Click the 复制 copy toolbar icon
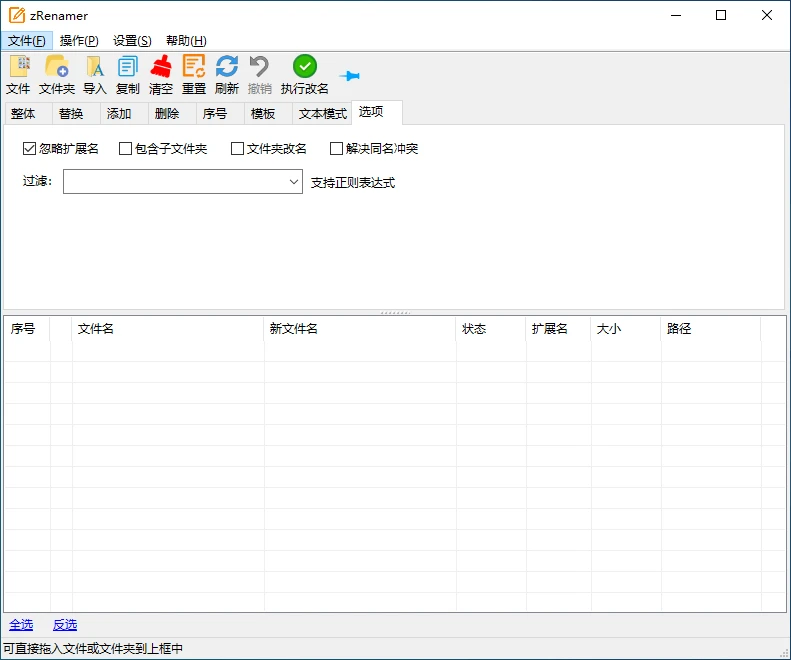791x660 pixels. [128, 67]
